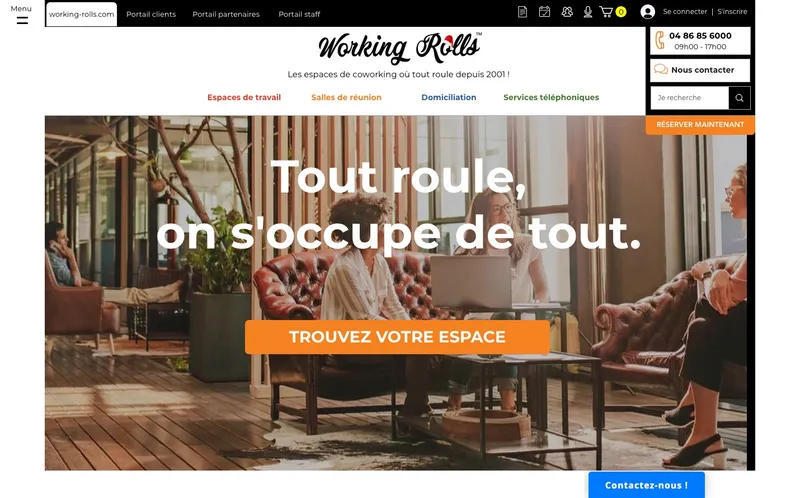Open Espaces de travail menu
This screenshot has height=498, width=800.
point(244,97)
